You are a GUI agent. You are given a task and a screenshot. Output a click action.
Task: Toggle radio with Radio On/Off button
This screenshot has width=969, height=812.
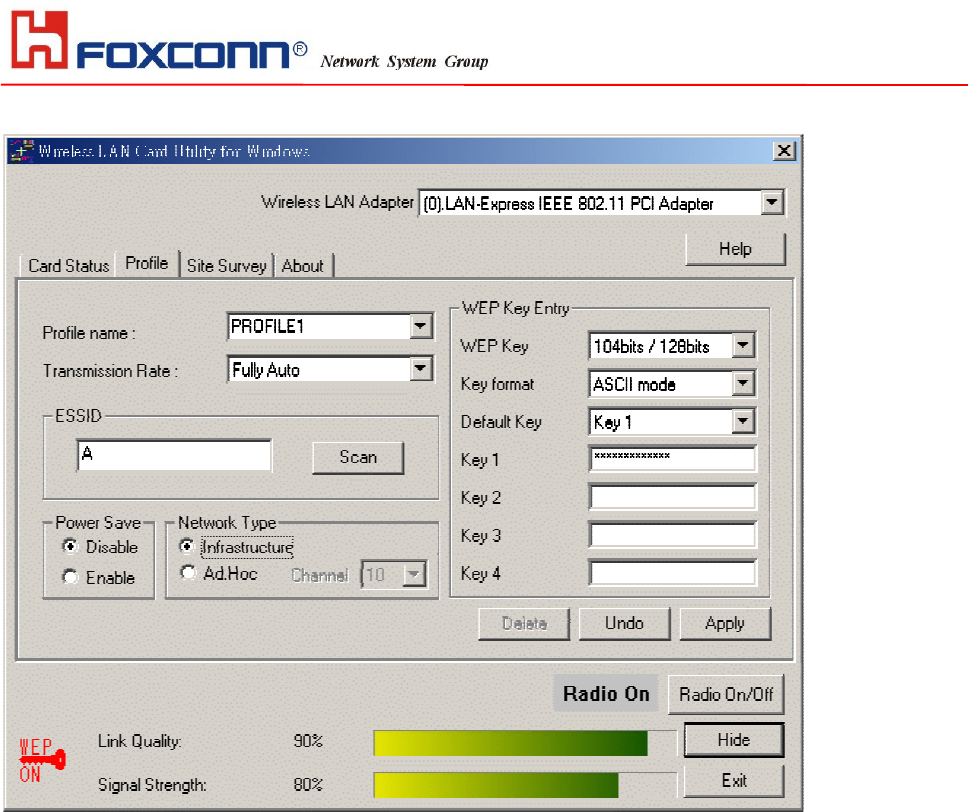click(x=726, y=695)
